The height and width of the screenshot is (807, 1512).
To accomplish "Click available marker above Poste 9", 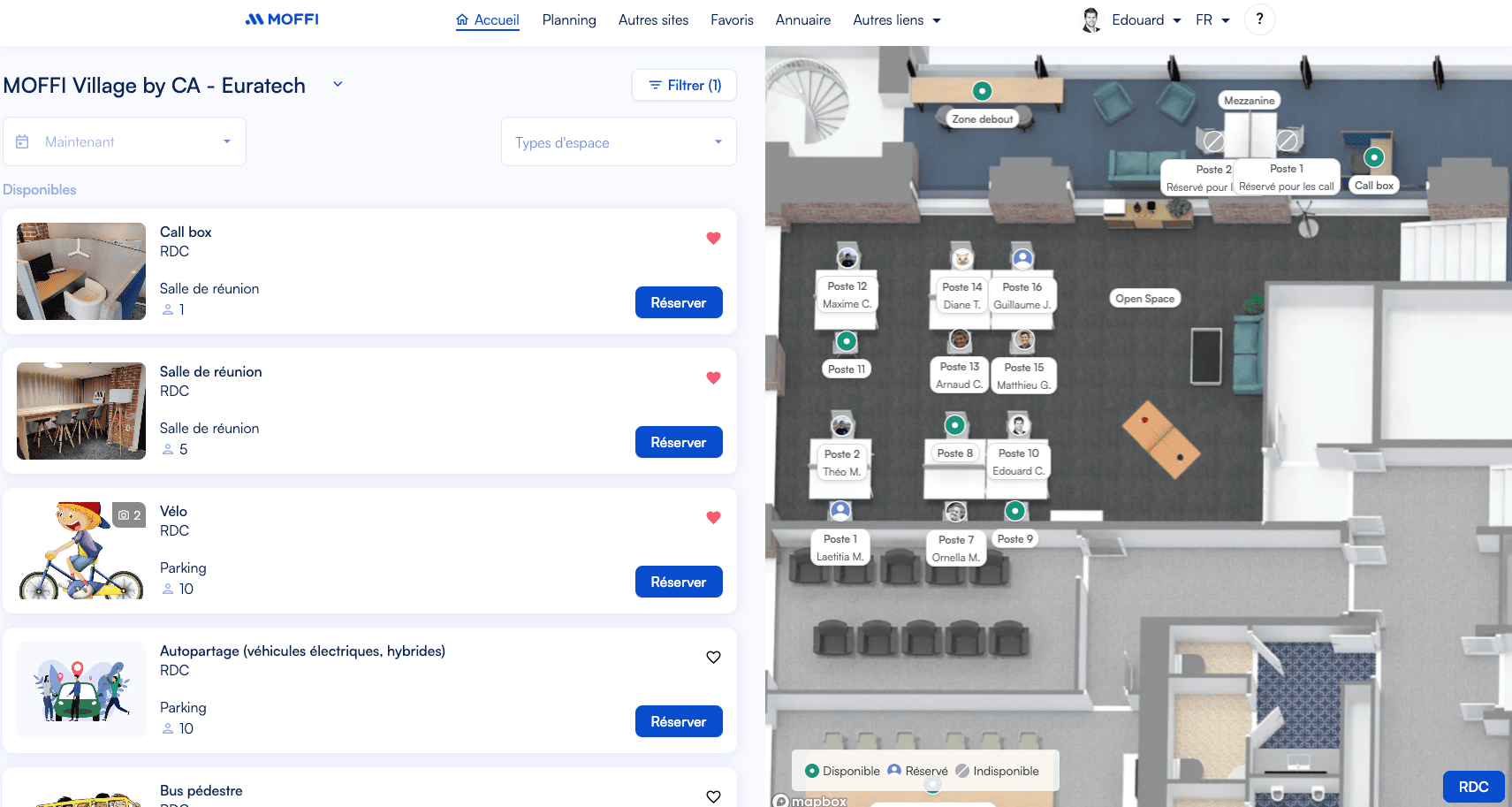I will point(1015,511).
